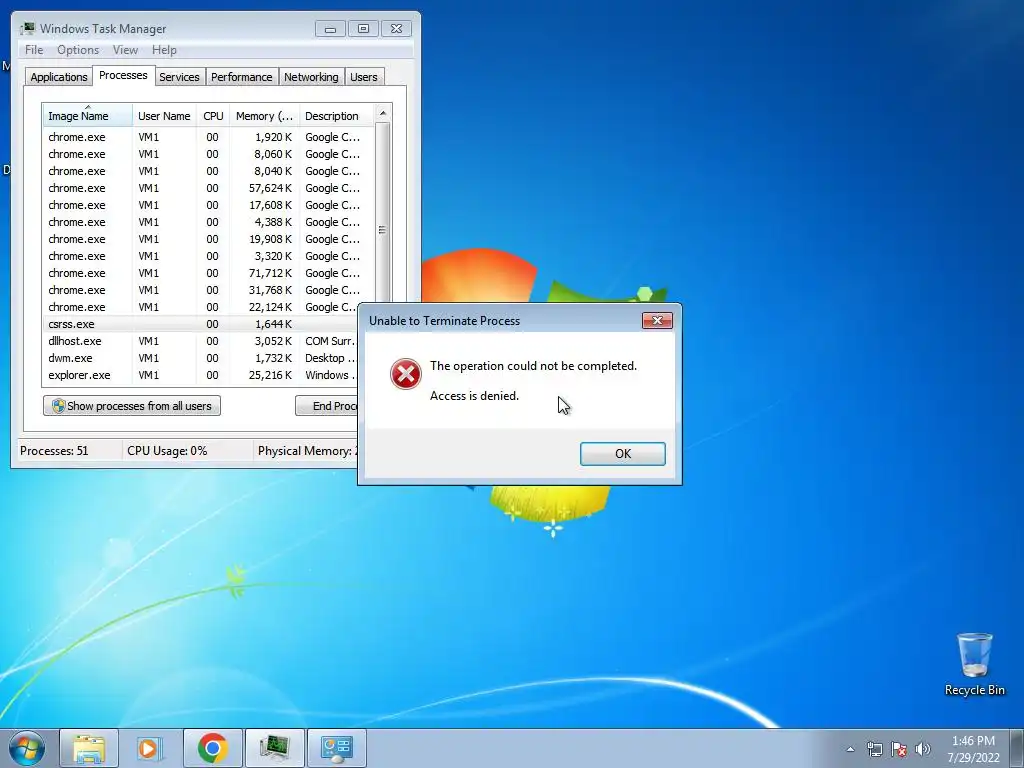Show hidden system tray icons
The height and width of the screenshot is (768, 1024).
(850, 749)
